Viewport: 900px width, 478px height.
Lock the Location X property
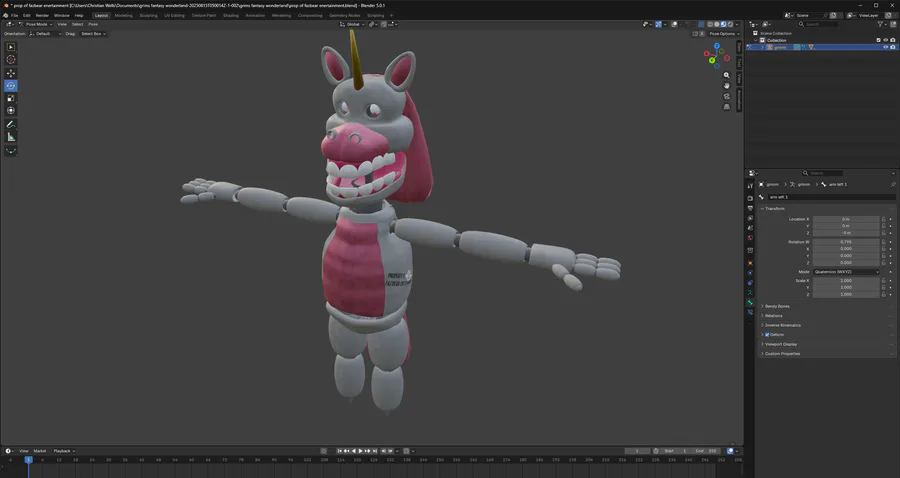click(x=883, y=219)
